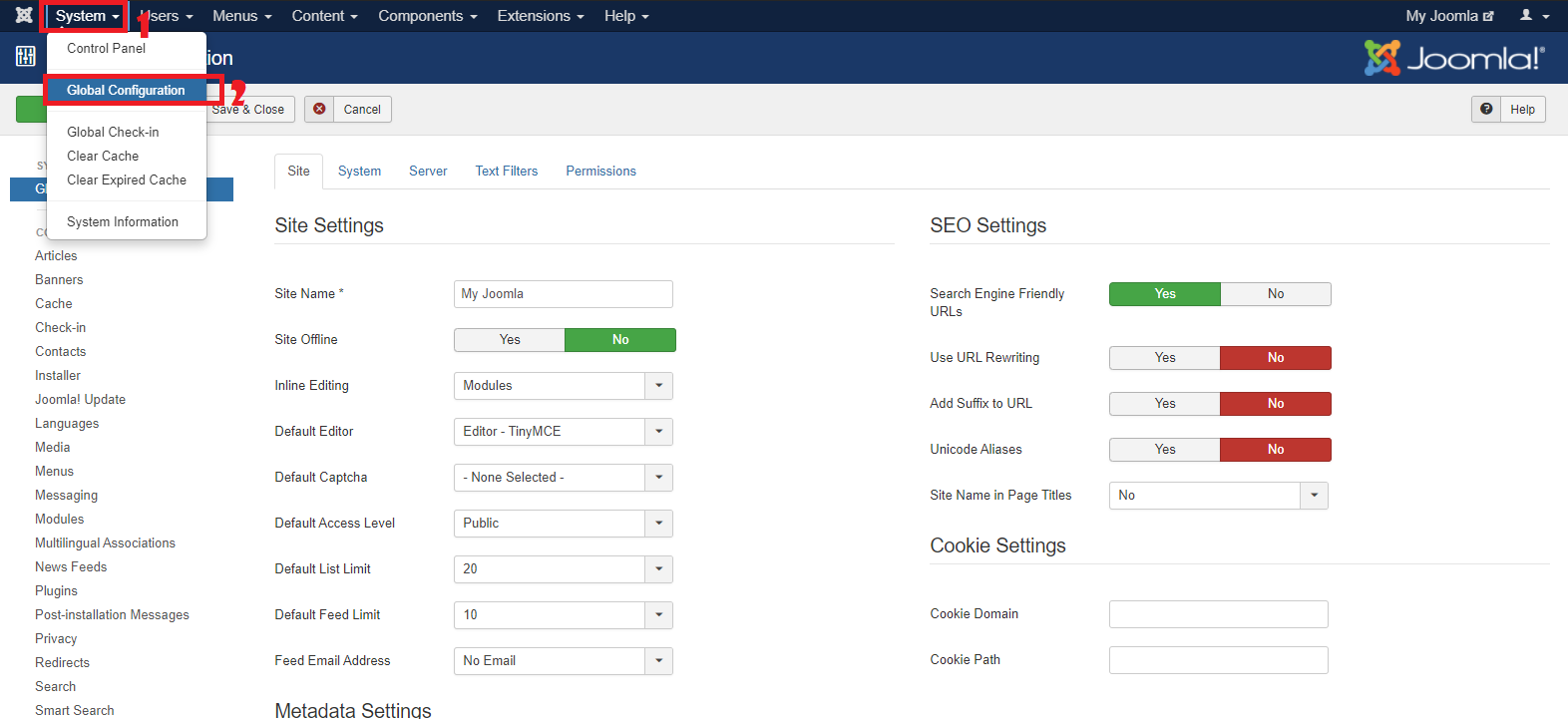Click the Save & Close button

(x=250, y=110)
